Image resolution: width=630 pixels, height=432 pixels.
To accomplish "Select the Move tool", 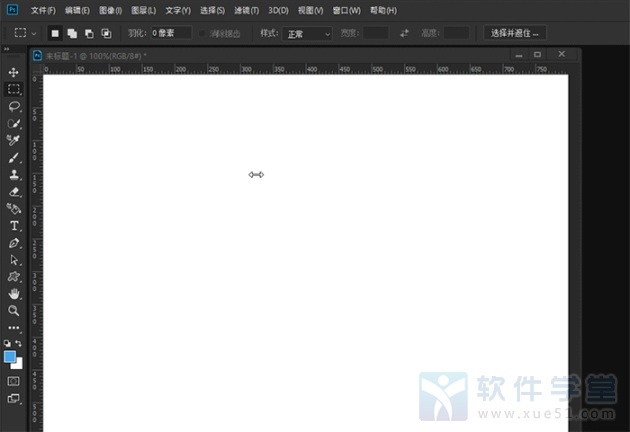I will click(x=14, y=72).
